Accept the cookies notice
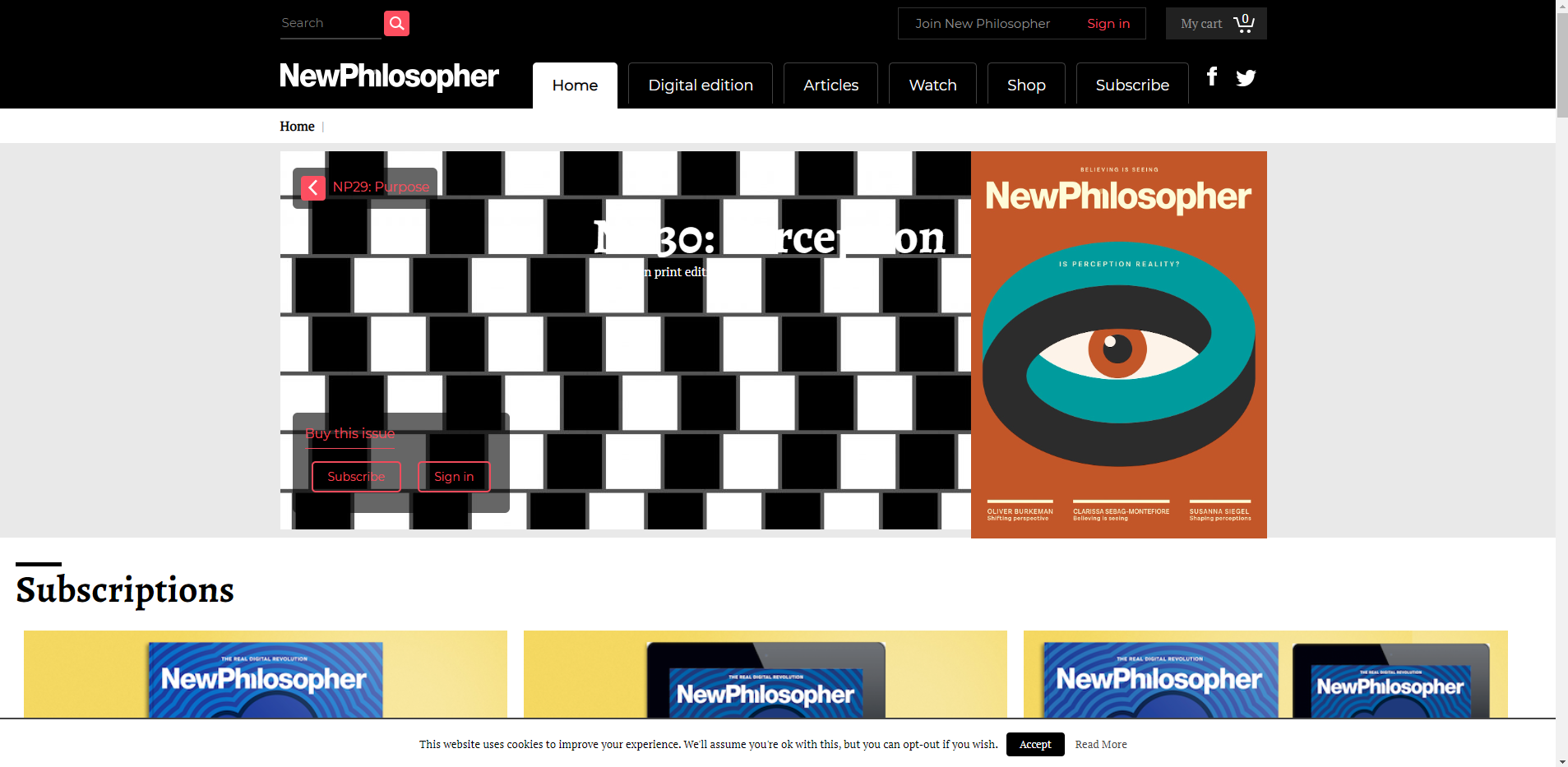This screenshot has height=767, width=1568. pyautogui.click(x=1035, y=744)
